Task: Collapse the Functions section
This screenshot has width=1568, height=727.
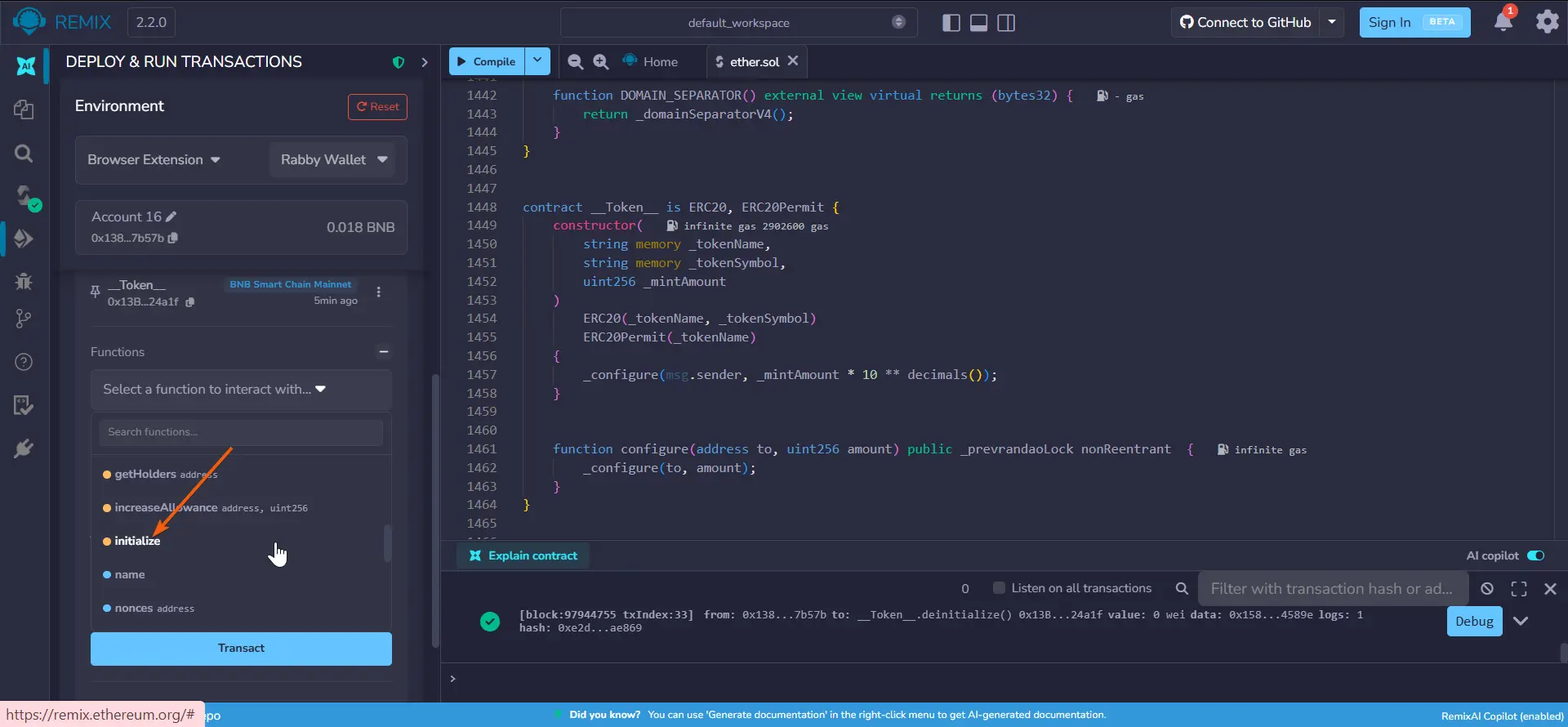Action: pyautogui.click(x=384, y=352)
